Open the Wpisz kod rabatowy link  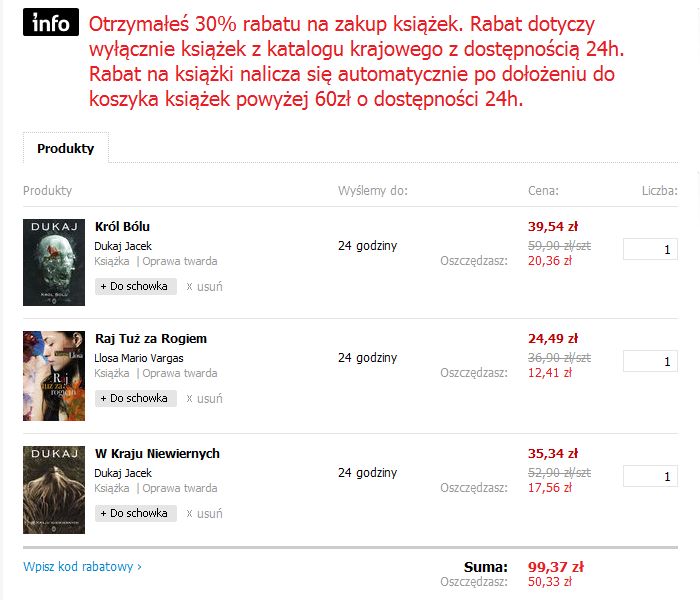[x=82, y=567]
